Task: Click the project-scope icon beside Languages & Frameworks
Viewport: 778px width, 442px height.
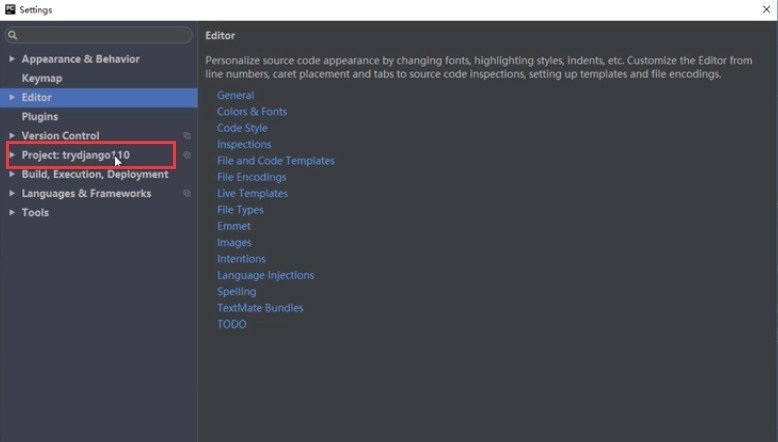Action: coord(187,194)
